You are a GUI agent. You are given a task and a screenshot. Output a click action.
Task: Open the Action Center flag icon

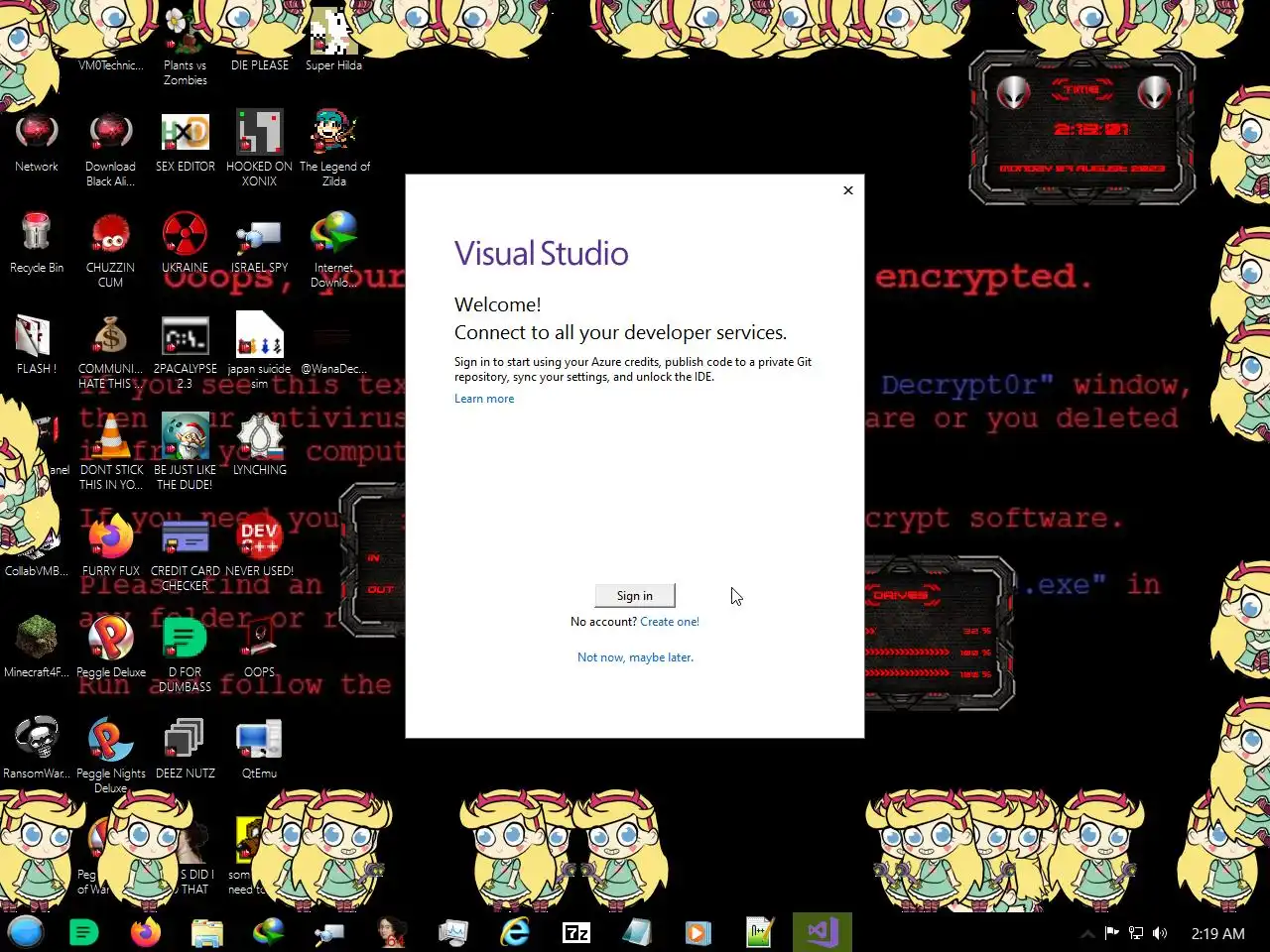coord(1112,933)
